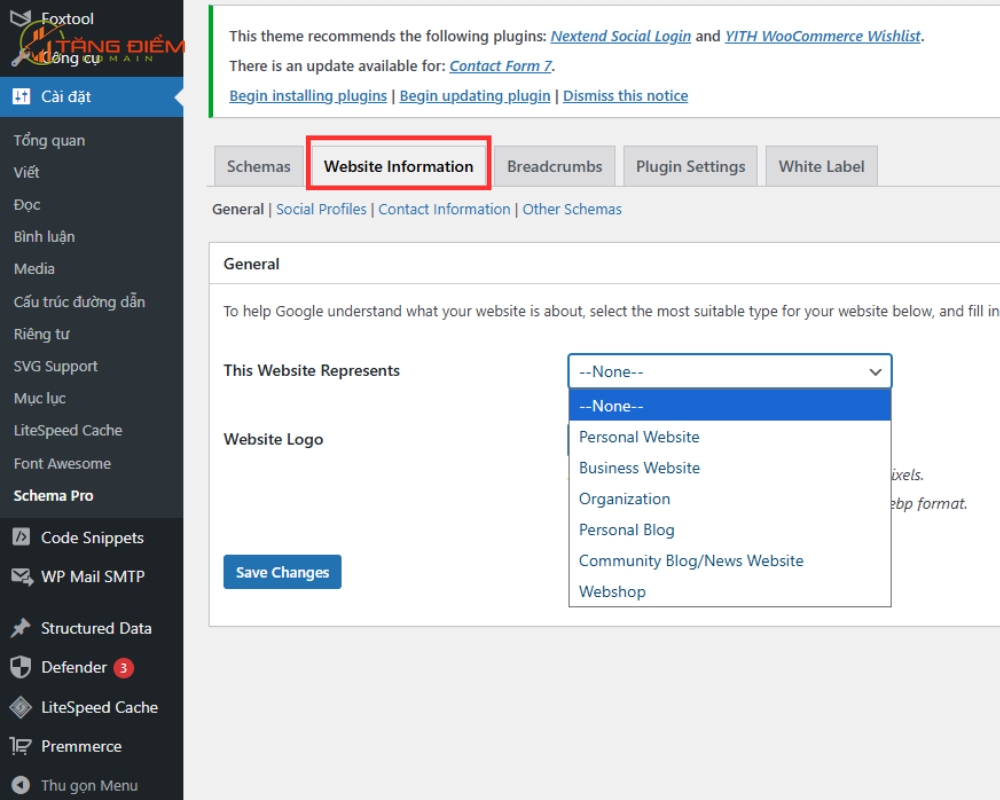Open Cài đặt menu in sidebar
The height and width of the screenshot is (800, 1000).
[x=91, y=96]
